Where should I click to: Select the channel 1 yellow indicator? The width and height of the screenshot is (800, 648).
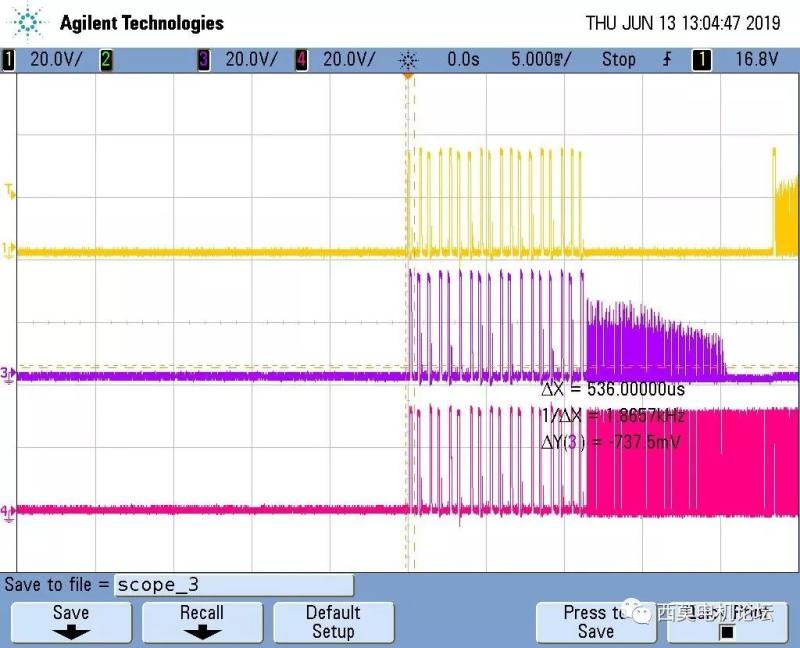click(x=10, y=60)
